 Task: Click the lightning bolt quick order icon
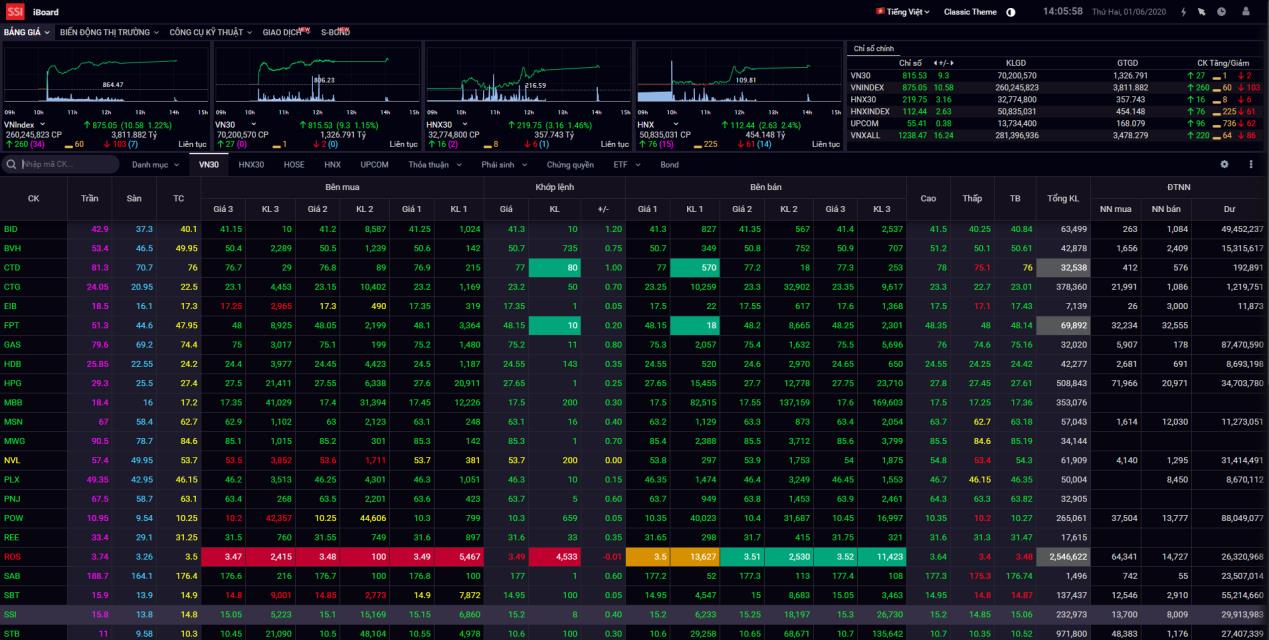(x=1184, y=12)
